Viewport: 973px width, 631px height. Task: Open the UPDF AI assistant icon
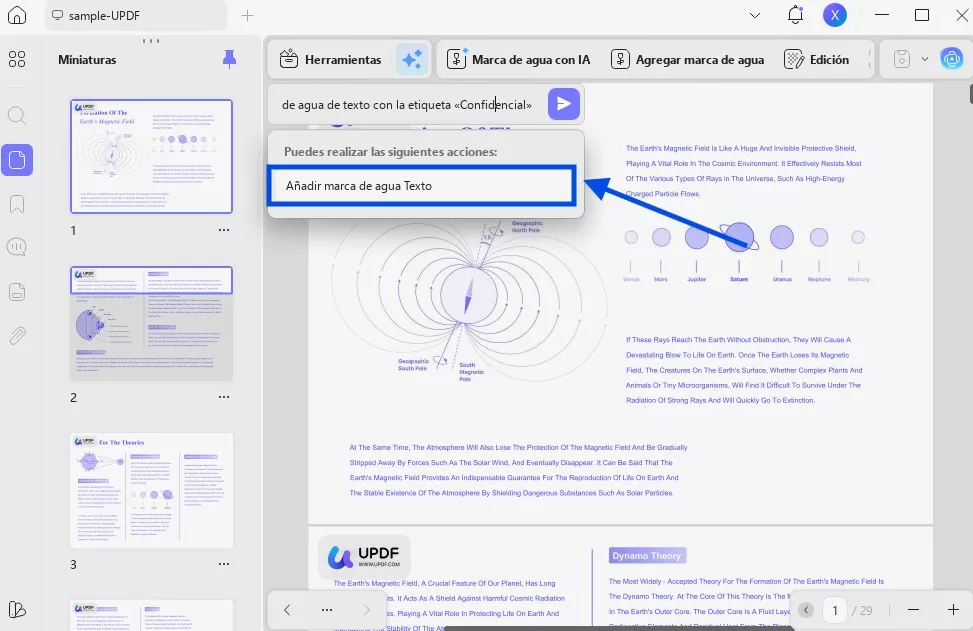pyautogui.click(x=951, y=60)
